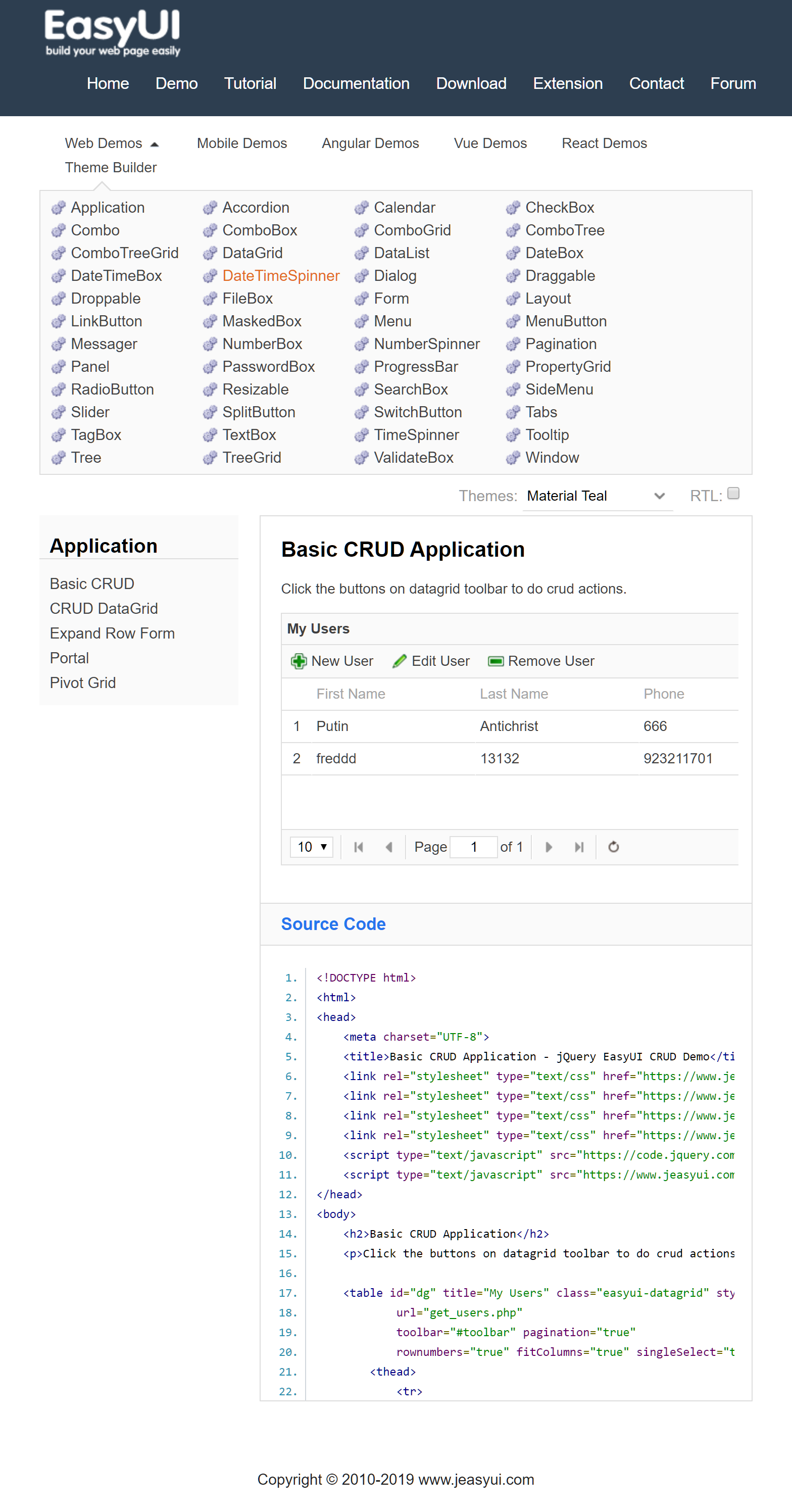Select the row with first name Putin

click(x=510, y=726)
